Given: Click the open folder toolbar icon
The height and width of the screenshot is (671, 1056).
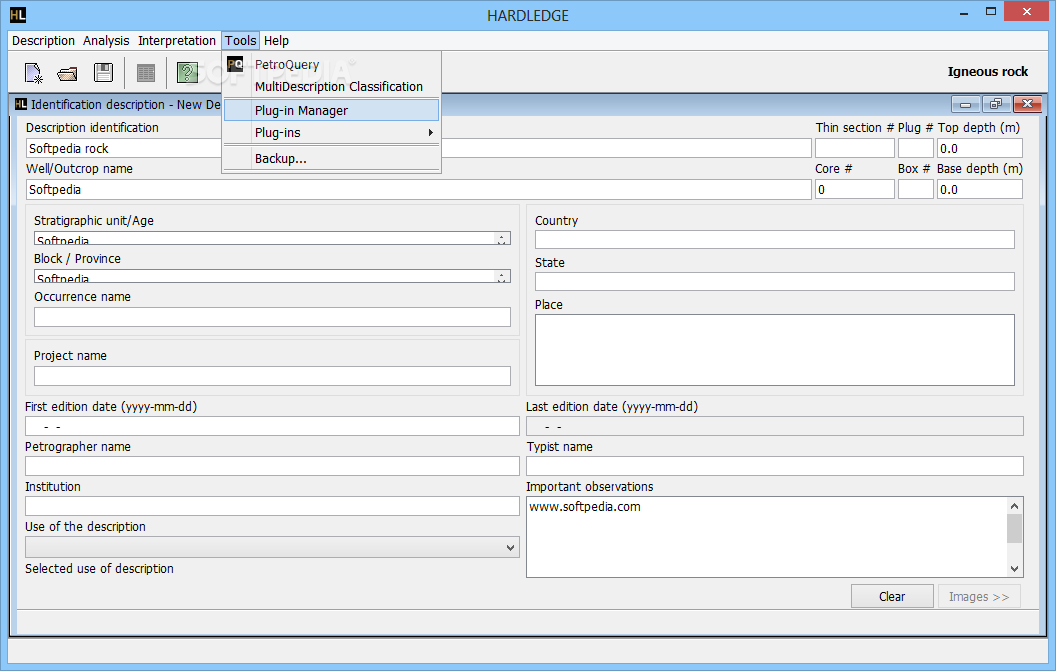Looking at the screenshot, I should (x=67, y=73).
